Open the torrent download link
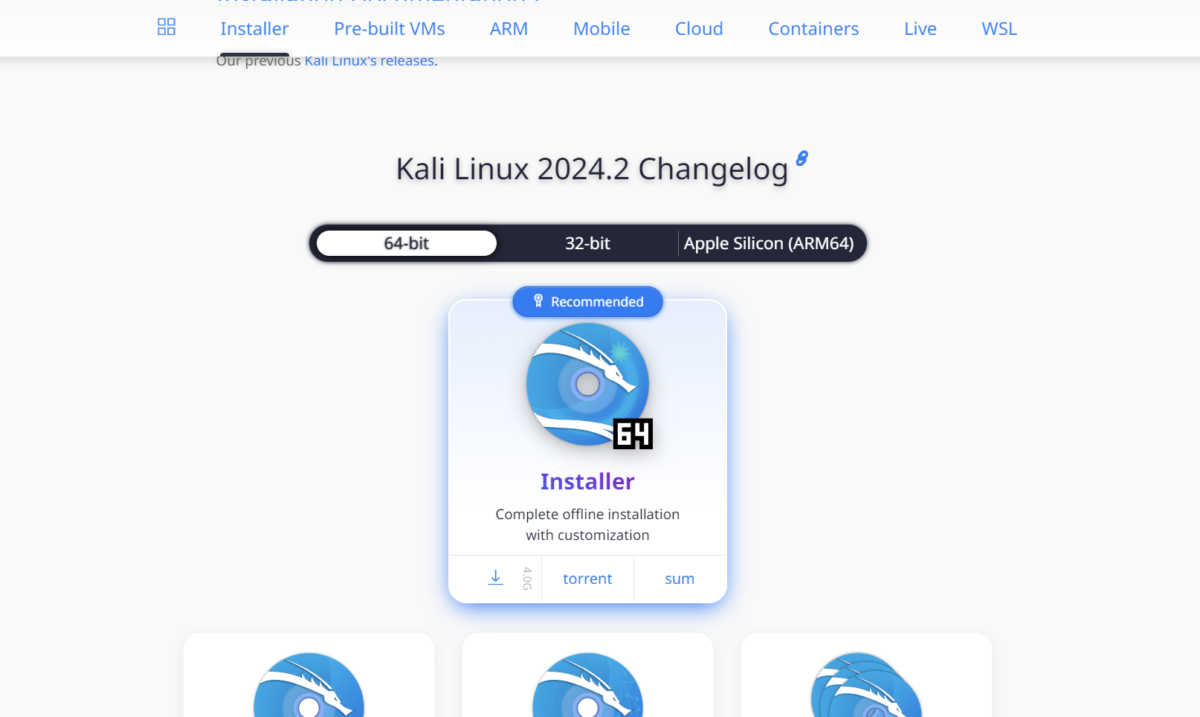 (587, 578)
